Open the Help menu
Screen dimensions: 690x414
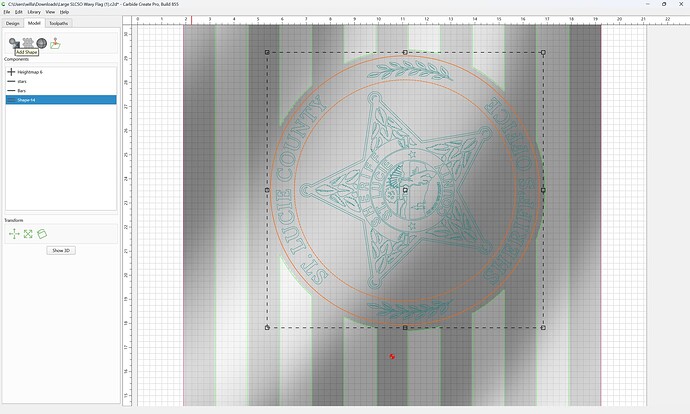point(64,12)
